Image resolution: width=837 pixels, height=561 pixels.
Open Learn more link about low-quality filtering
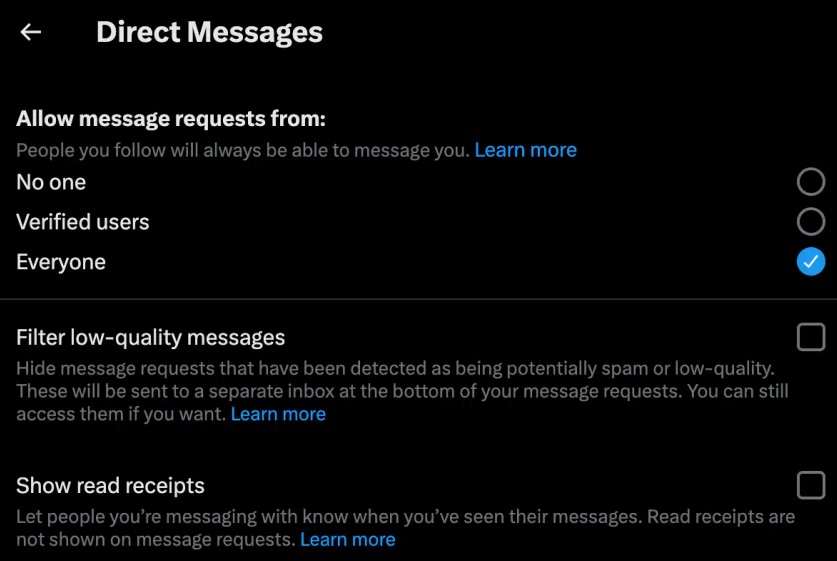pyautogui.click(x=278, y=414)
